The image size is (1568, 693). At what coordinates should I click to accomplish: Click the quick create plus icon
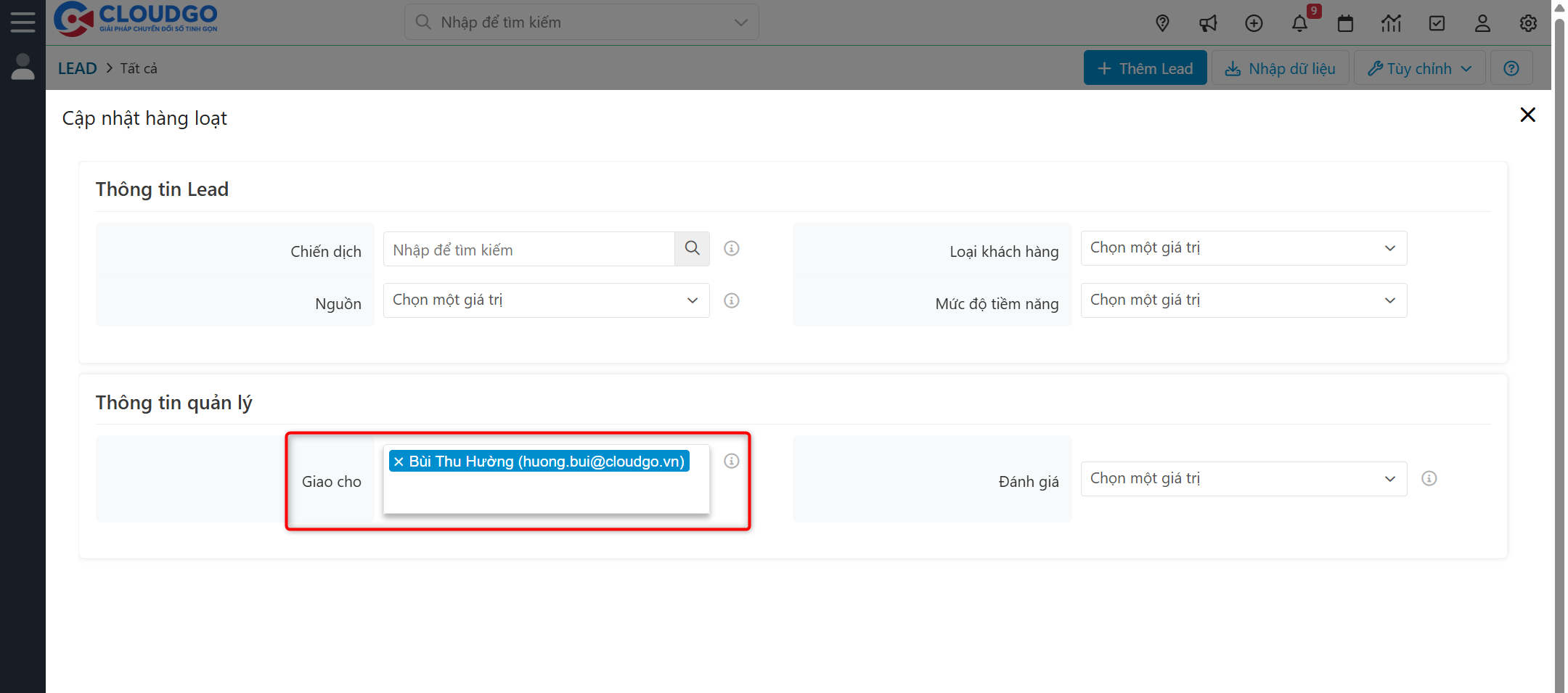pyautogui.click(x=1254, y=23)
